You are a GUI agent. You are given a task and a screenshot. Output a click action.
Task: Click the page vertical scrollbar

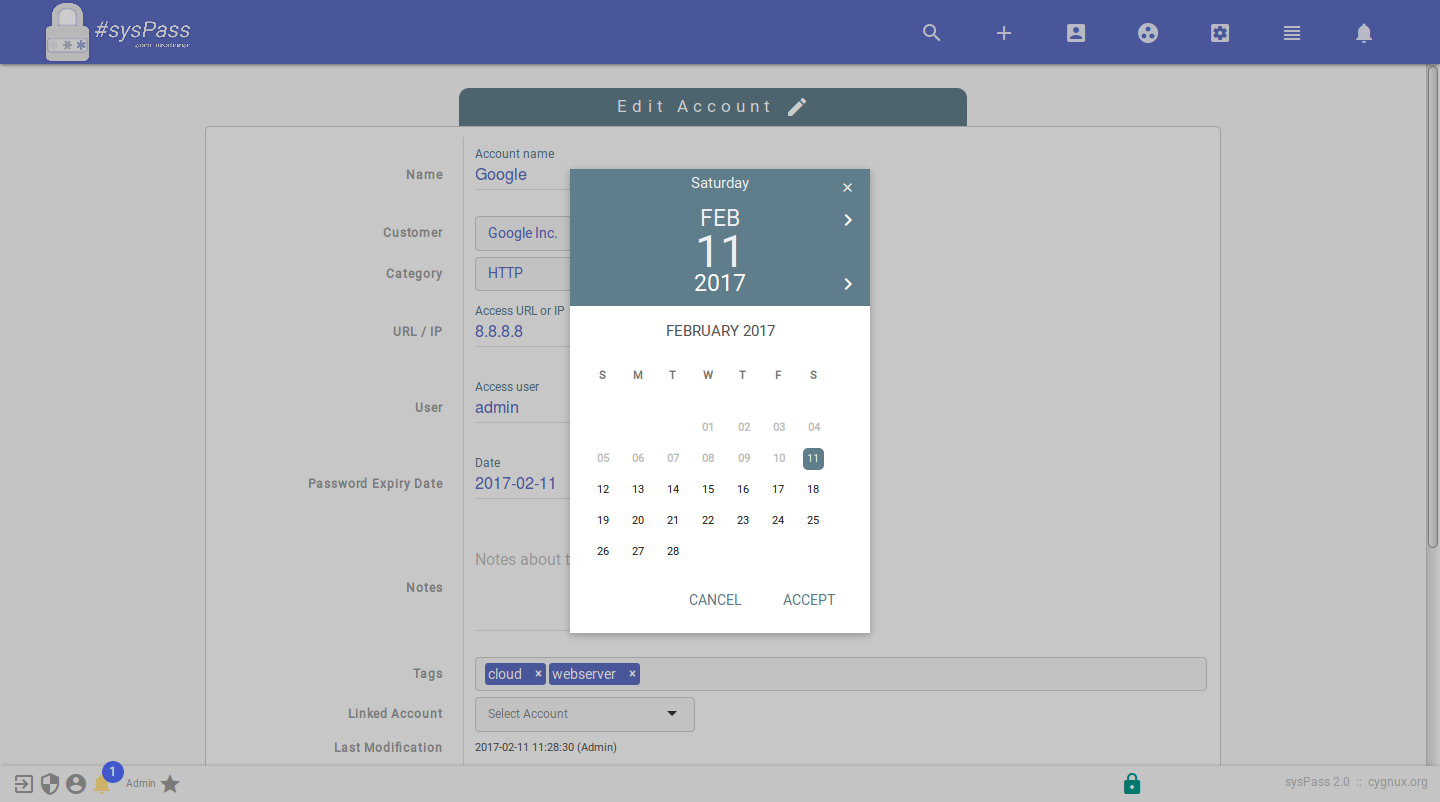(x=1433, y=306)
